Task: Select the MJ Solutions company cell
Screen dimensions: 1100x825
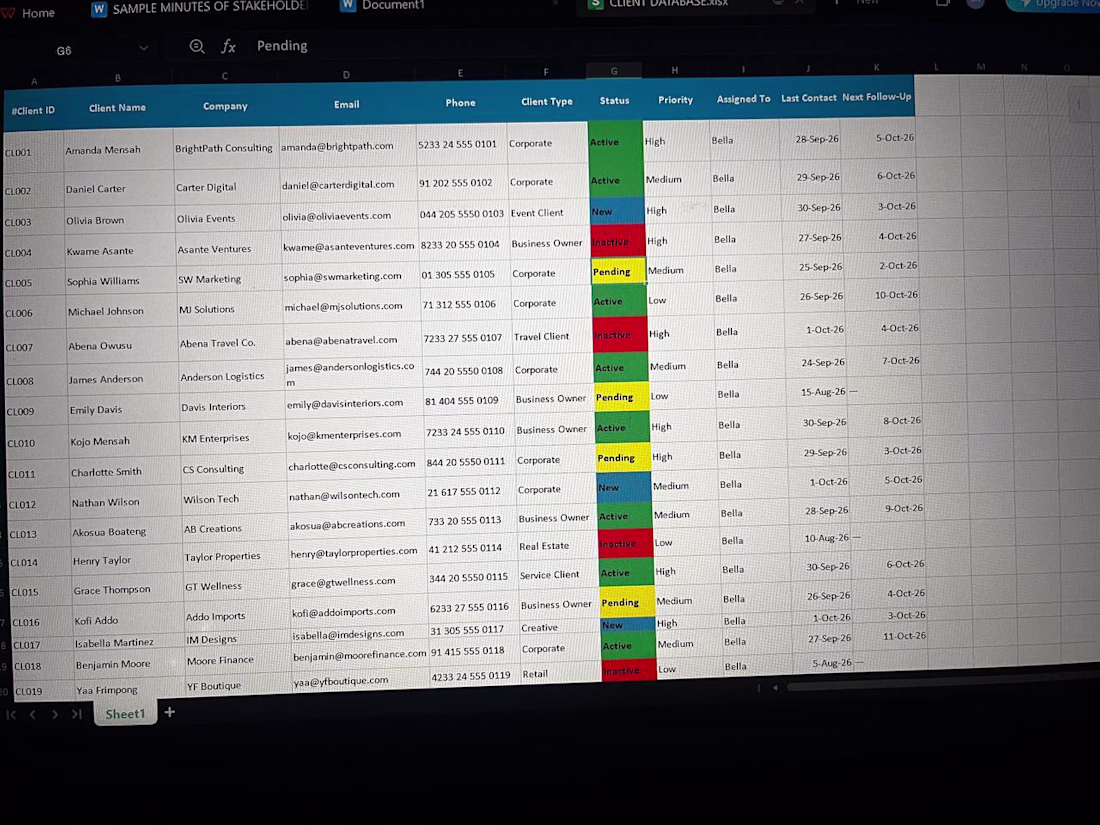Action: pos(228,309)
